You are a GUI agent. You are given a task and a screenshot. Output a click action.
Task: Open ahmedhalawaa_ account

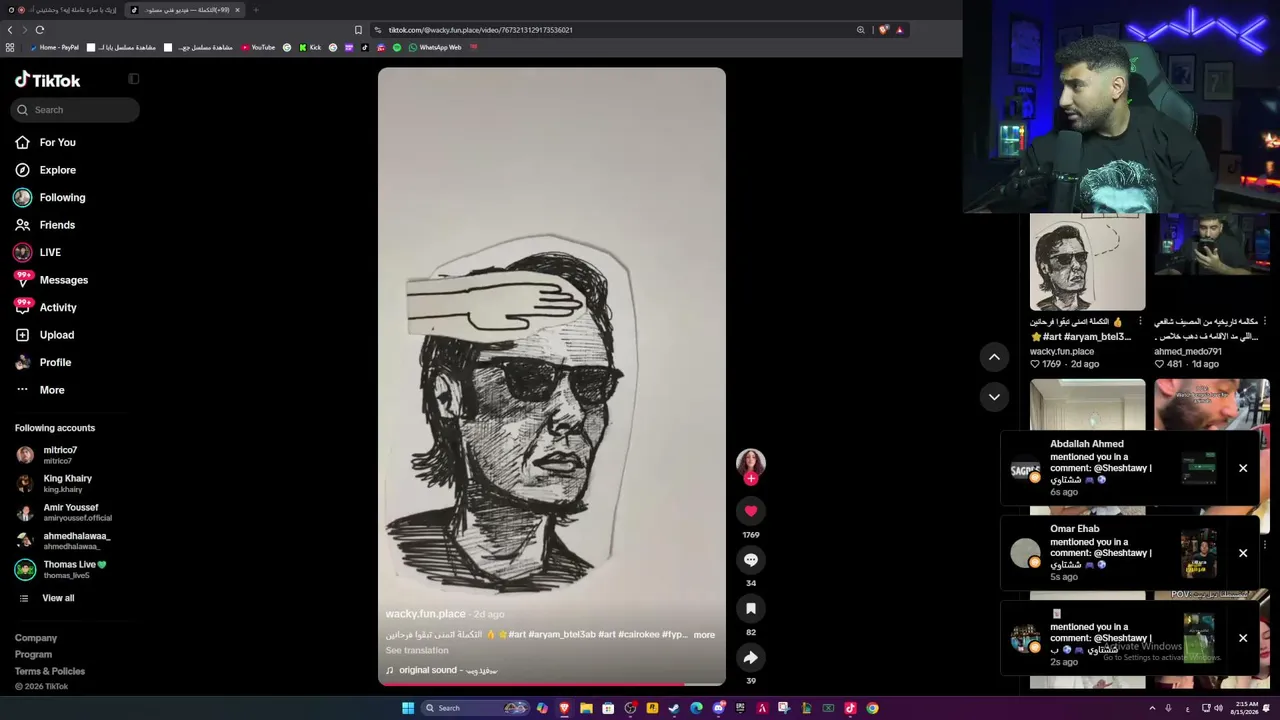click(x=63, y=541)
